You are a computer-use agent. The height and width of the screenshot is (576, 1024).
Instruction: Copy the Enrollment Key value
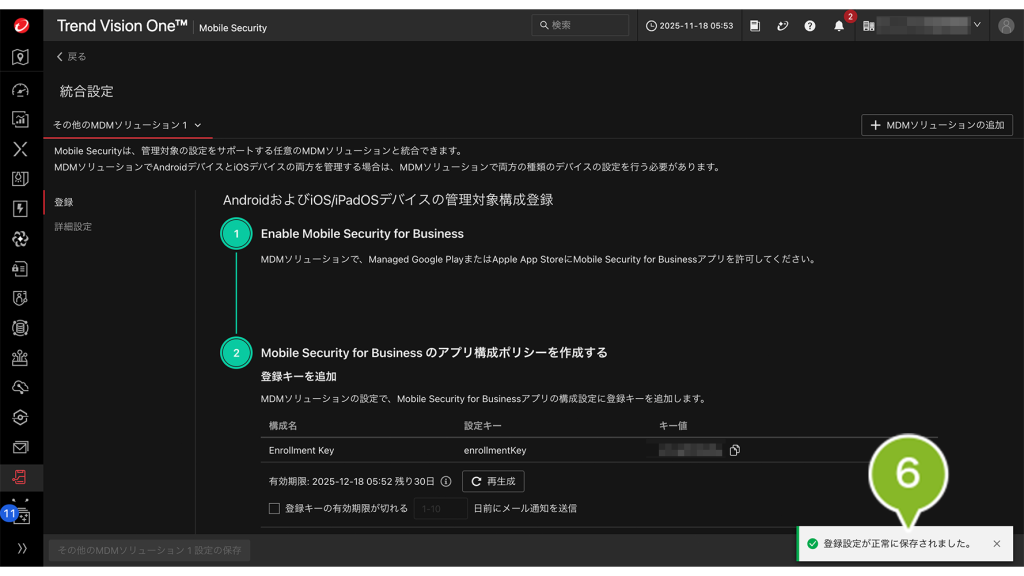click(x=735, y=451)
